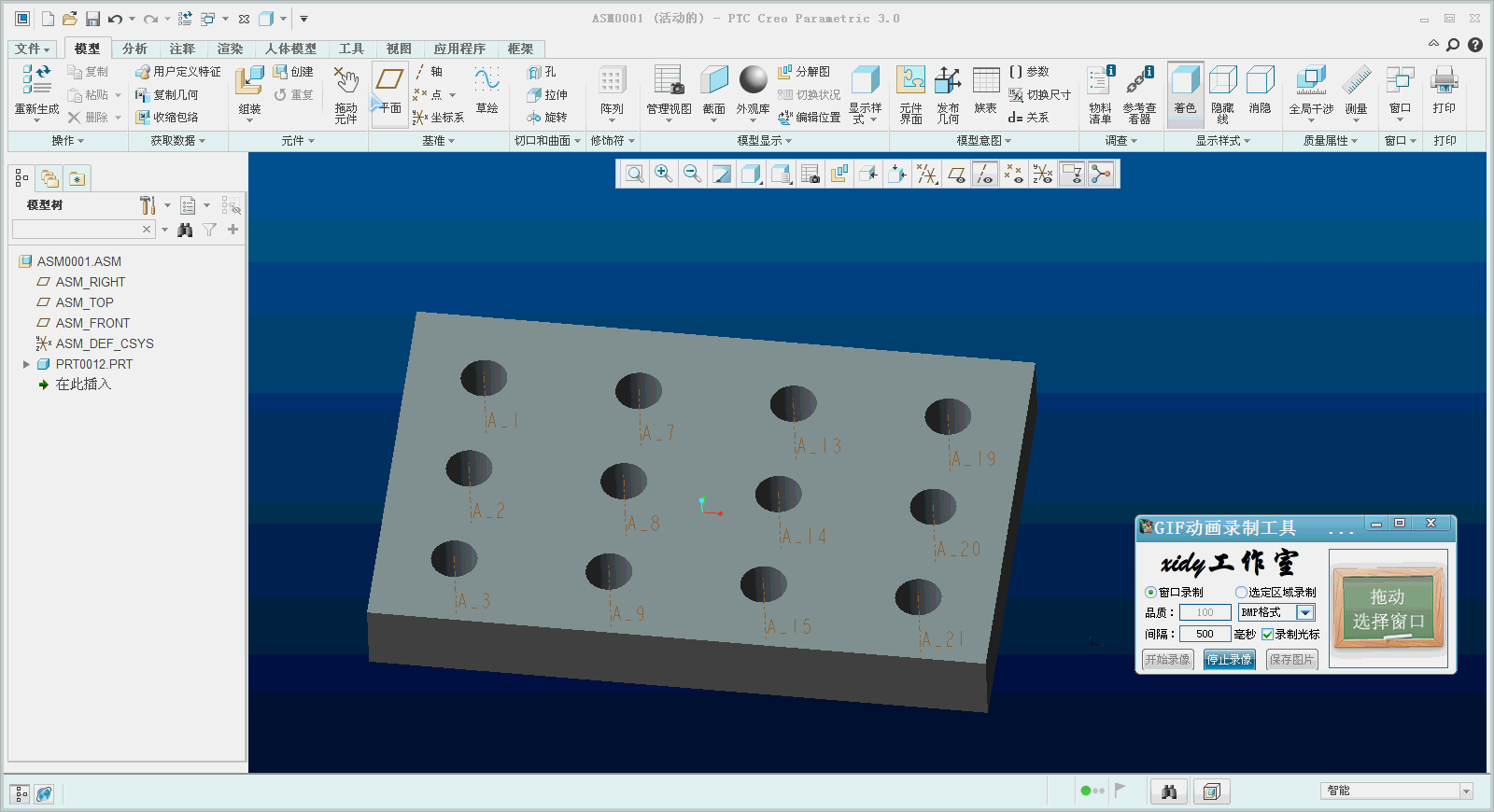Click the 重新生成 (Regenerate) icon

click(36, 80)
